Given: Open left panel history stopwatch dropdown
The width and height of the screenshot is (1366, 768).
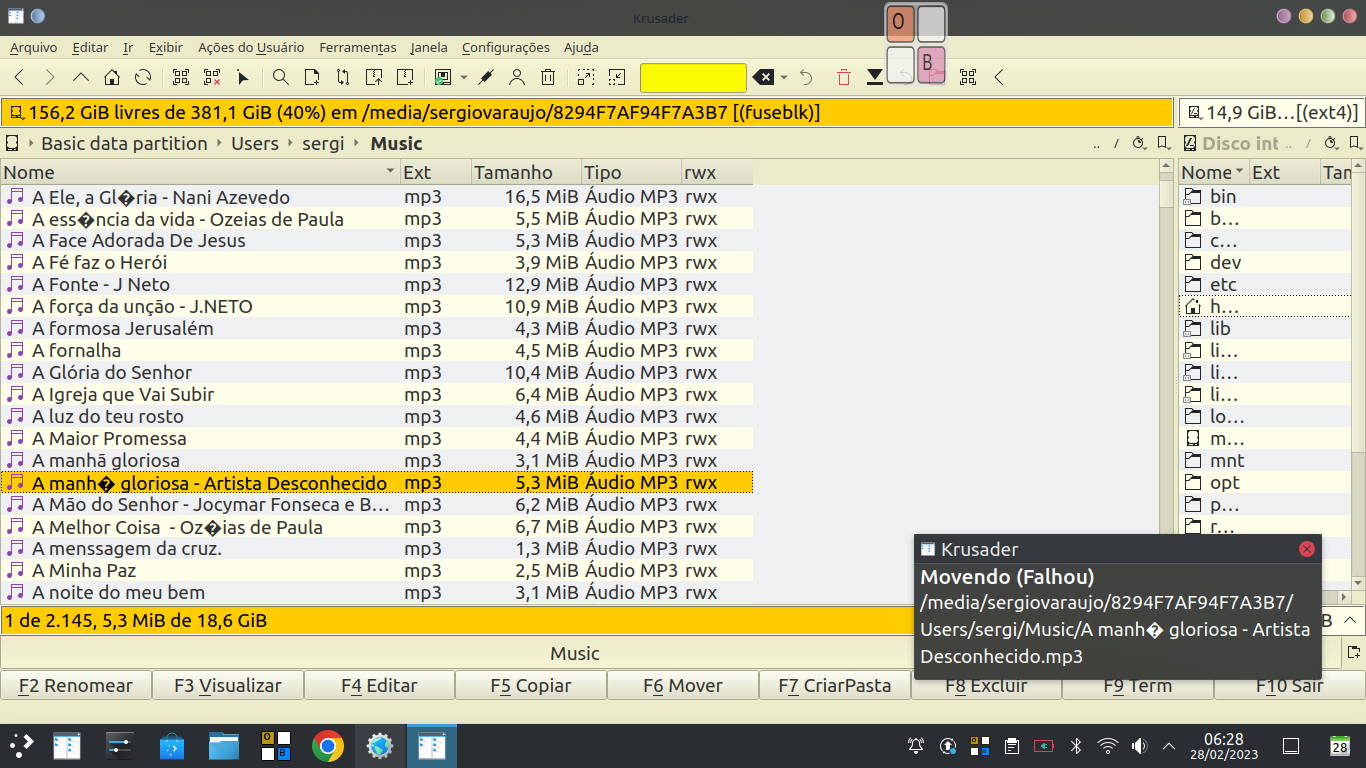Looking at the screenshot, I should [x=1140, y=144].
